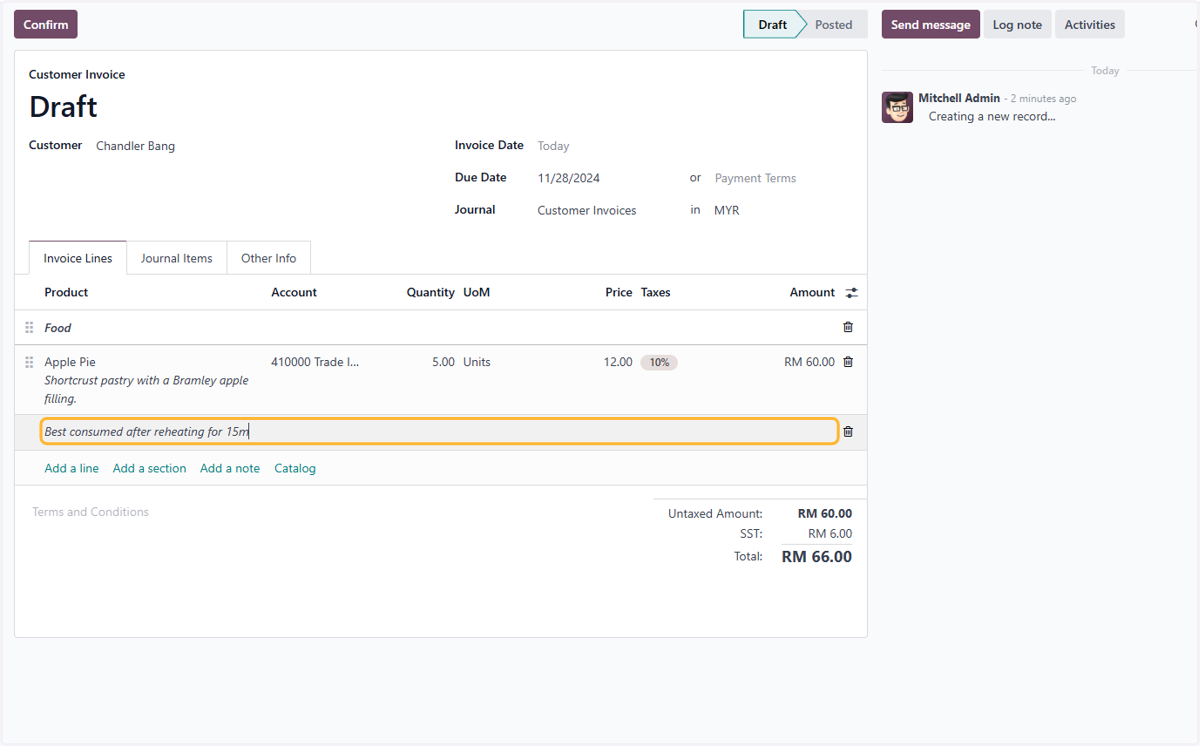Switch to Other Info tab

click(269, 258)
